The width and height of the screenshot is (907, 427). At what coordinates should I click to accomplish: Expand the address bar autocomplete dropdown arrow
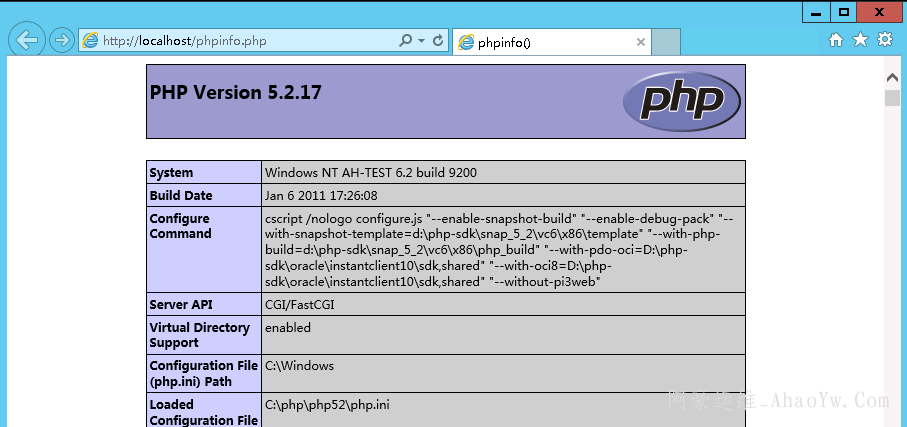click(420, 41)
